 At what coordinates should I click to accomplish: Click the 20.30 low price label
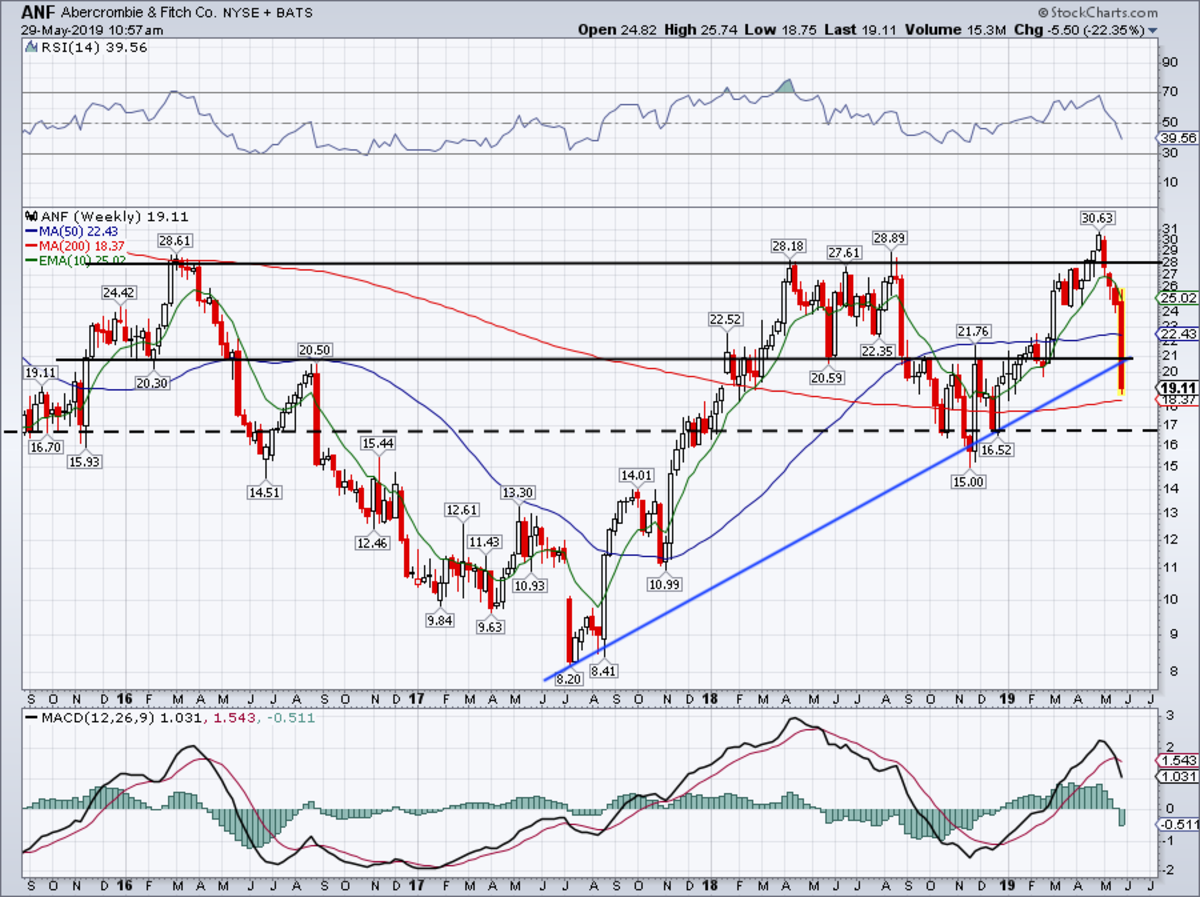point(153,381)
